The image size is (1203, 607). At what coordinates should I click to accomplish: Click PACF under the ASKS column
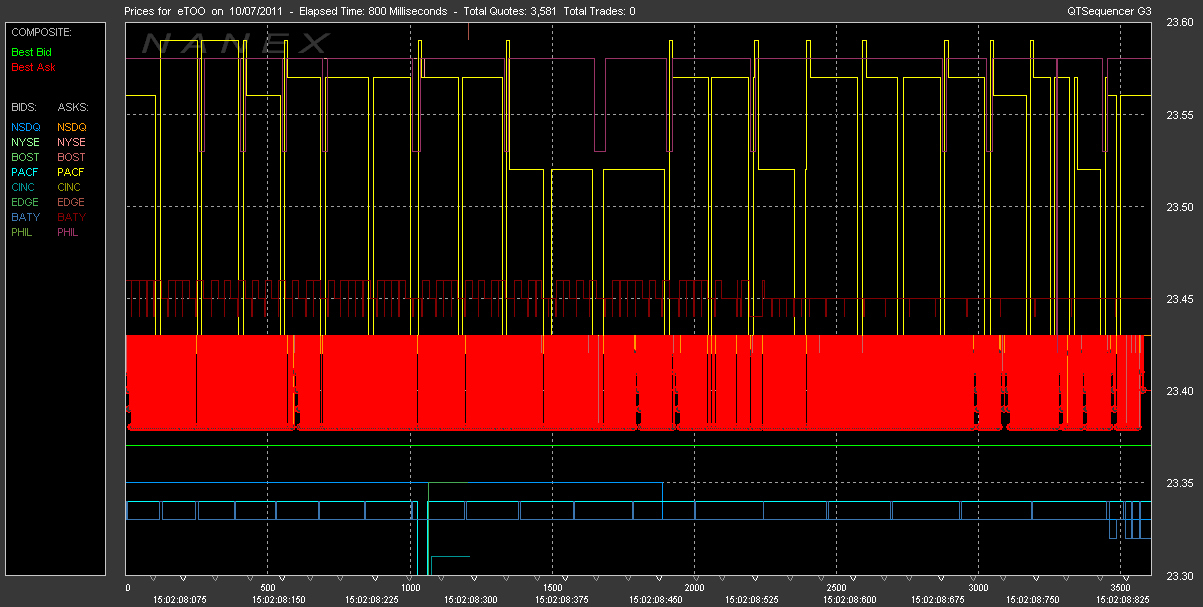(71, 172)
